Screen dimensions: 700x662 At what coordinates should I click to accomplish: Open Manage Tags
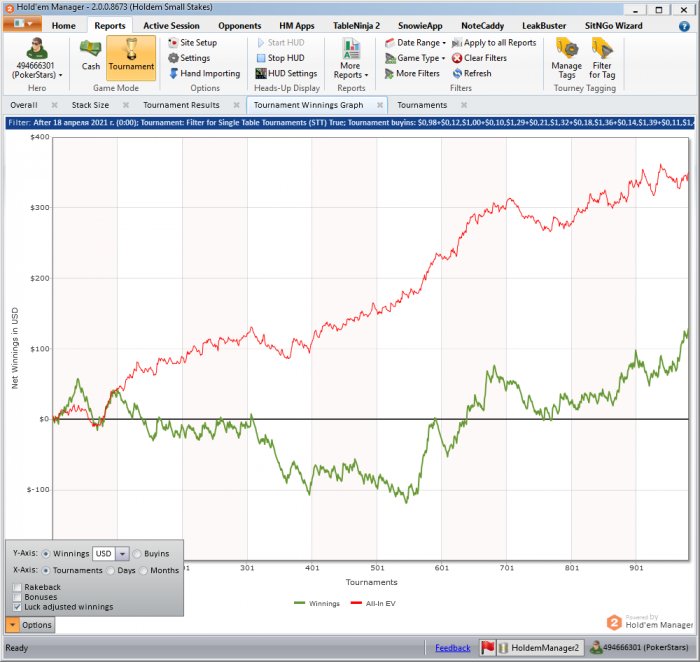(x=567, y=58)
